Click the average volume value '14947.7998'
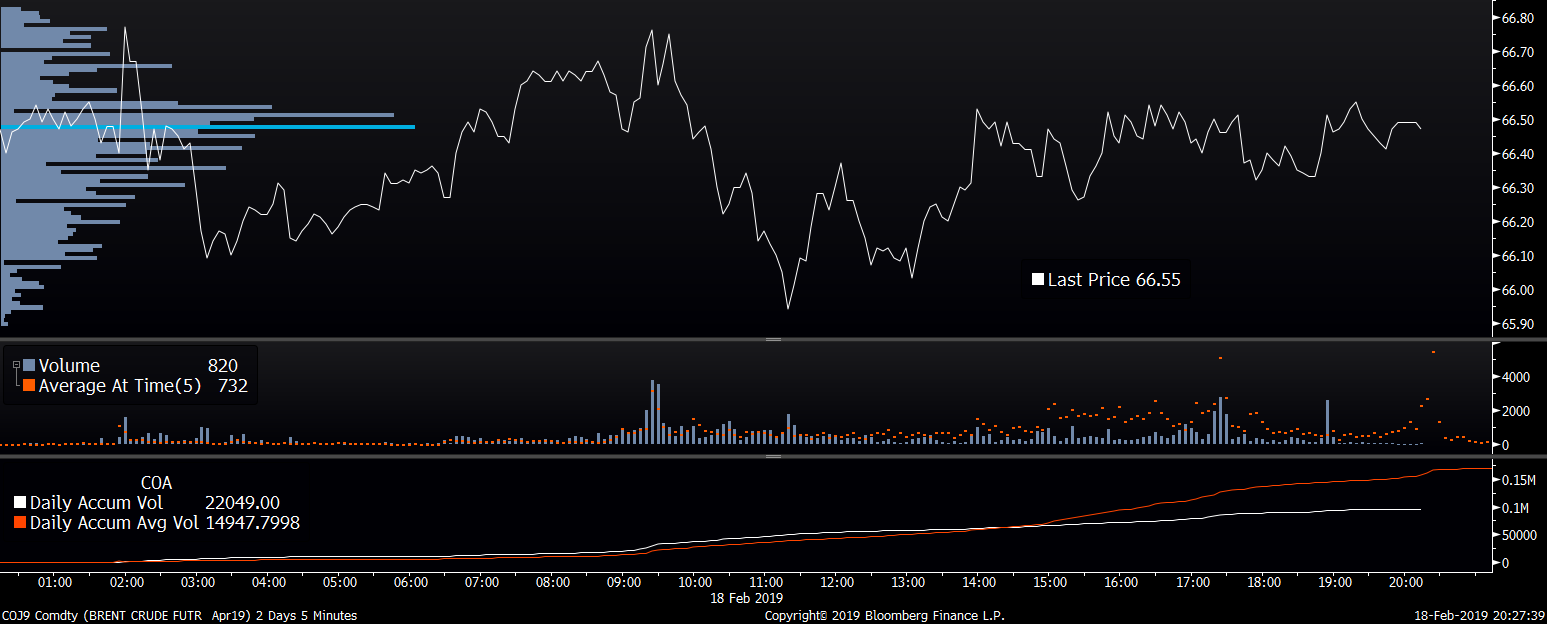This screenshot has width=1547, height=624. tap(252, 522)
